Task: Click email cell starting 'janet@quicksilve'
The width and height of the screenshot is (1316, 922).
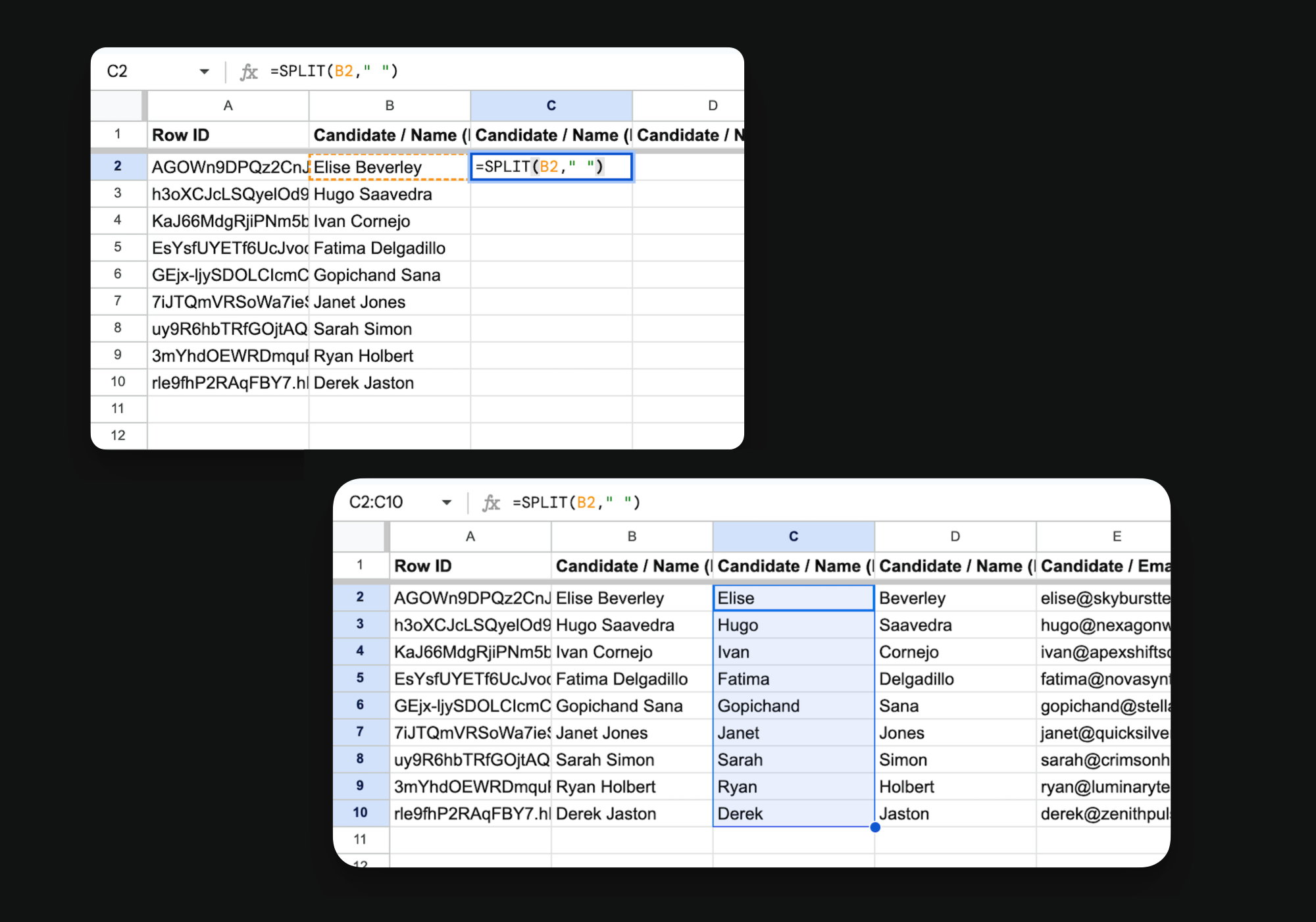Action: pos(1103,733)
